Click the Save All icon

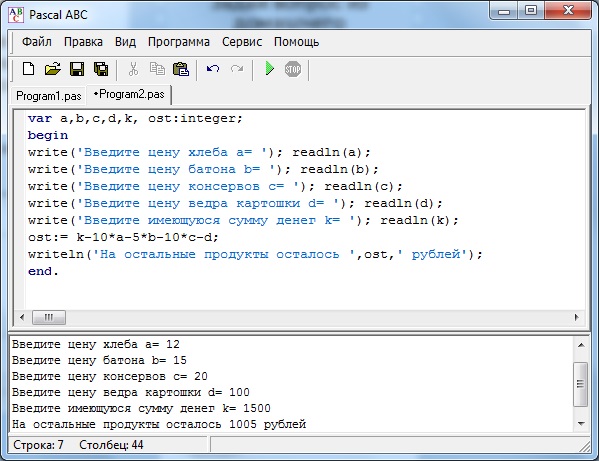click(x=101, y=69)
